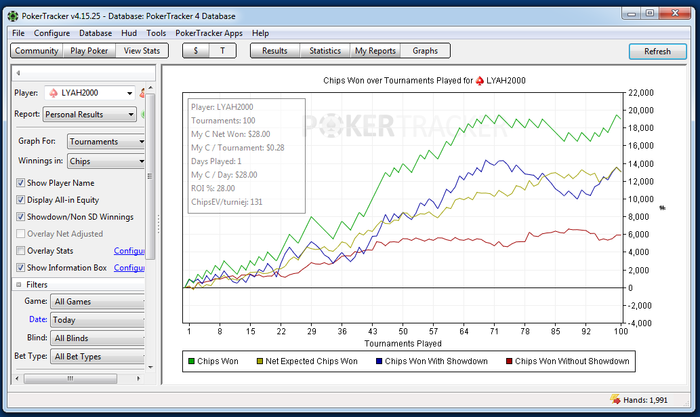The width and height of the screenshot is (700, 417).
Task: Click the sidebar horizontal scrollbar thumb
Action: tap(70, 379)
